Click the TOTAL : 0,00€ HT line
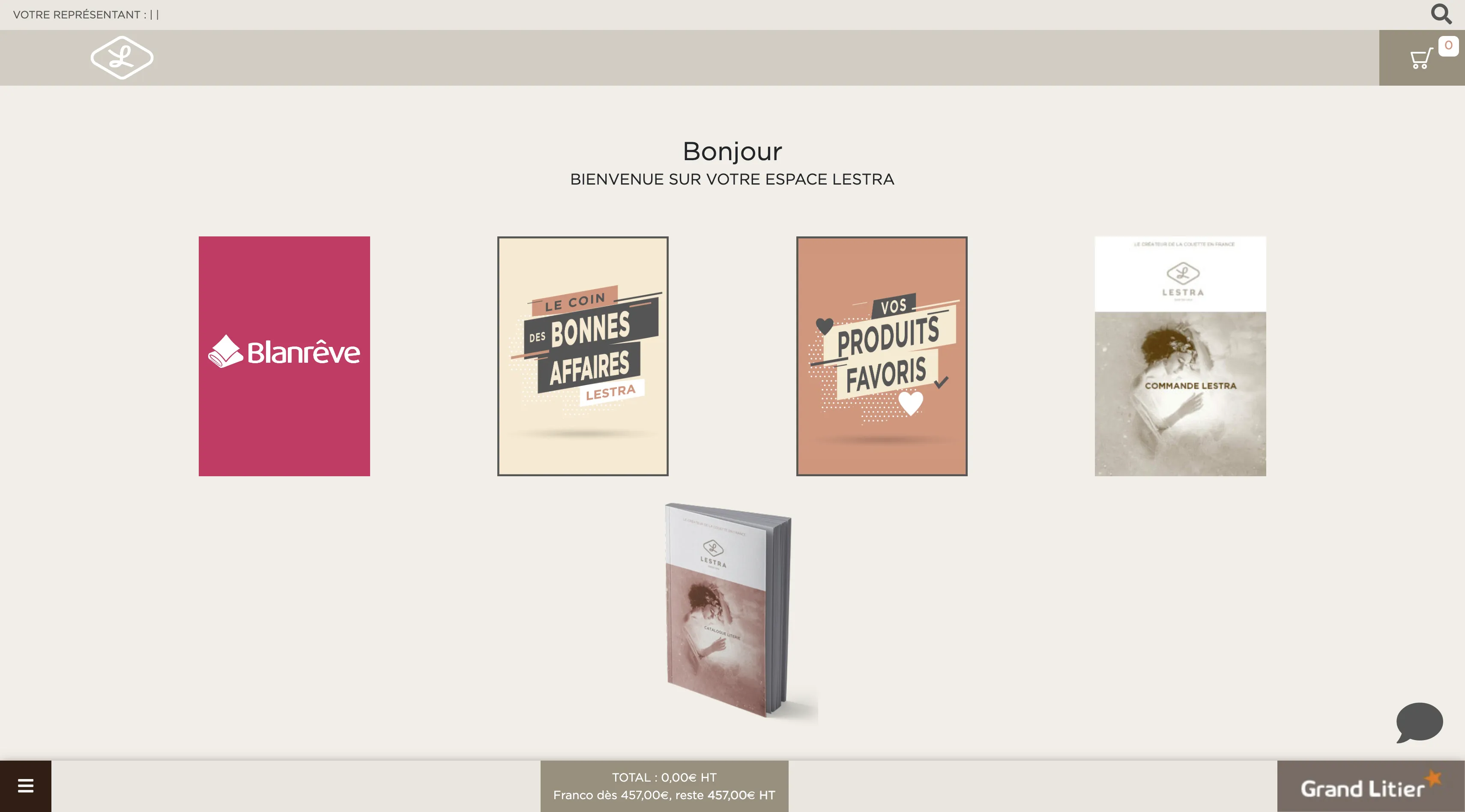The width and height of the screenshot is (1465, 812). click(x=664, y=777)
